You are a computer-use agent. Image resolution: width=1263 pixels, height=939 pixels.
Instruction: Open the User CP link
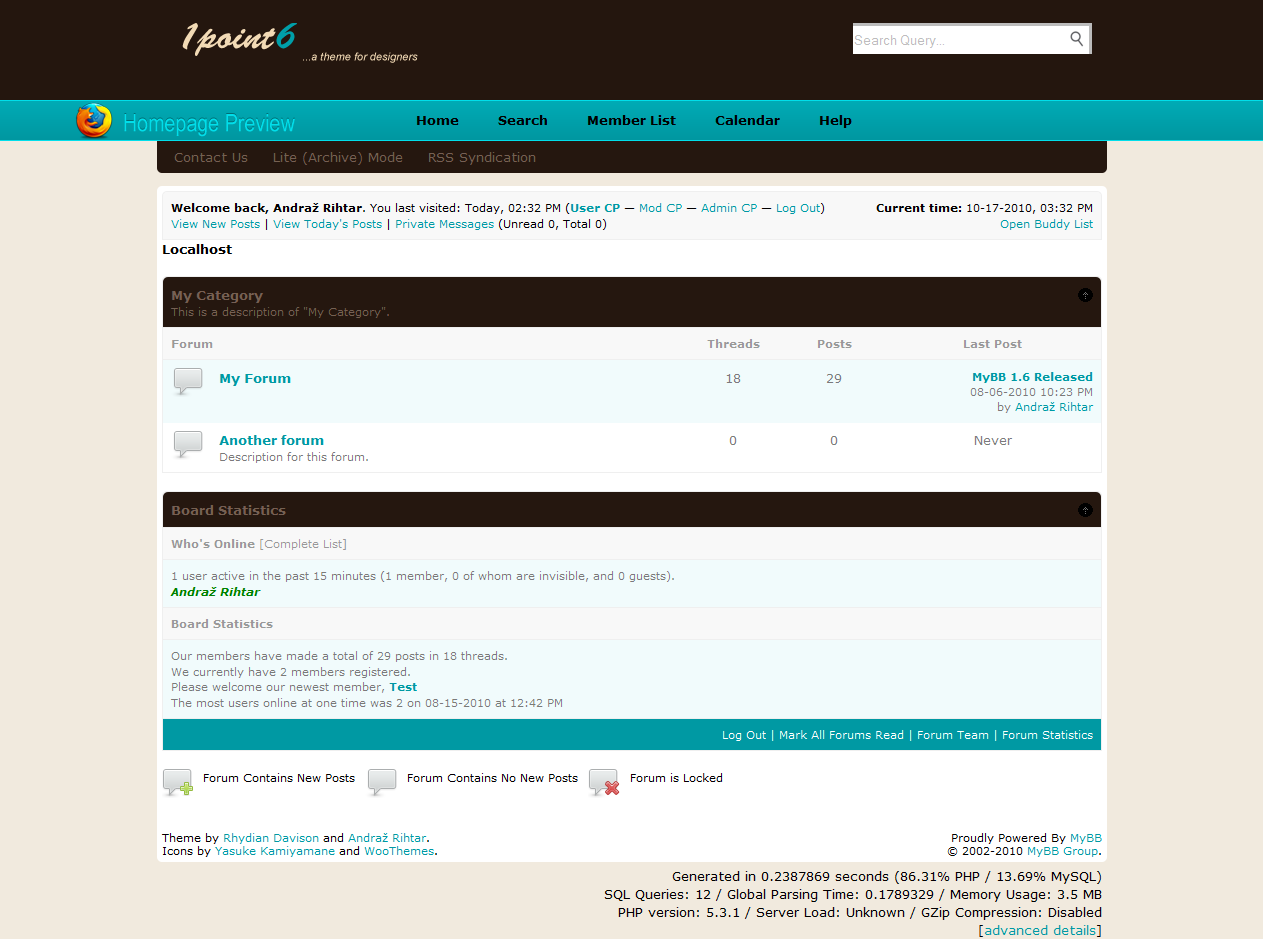point(595,208)
